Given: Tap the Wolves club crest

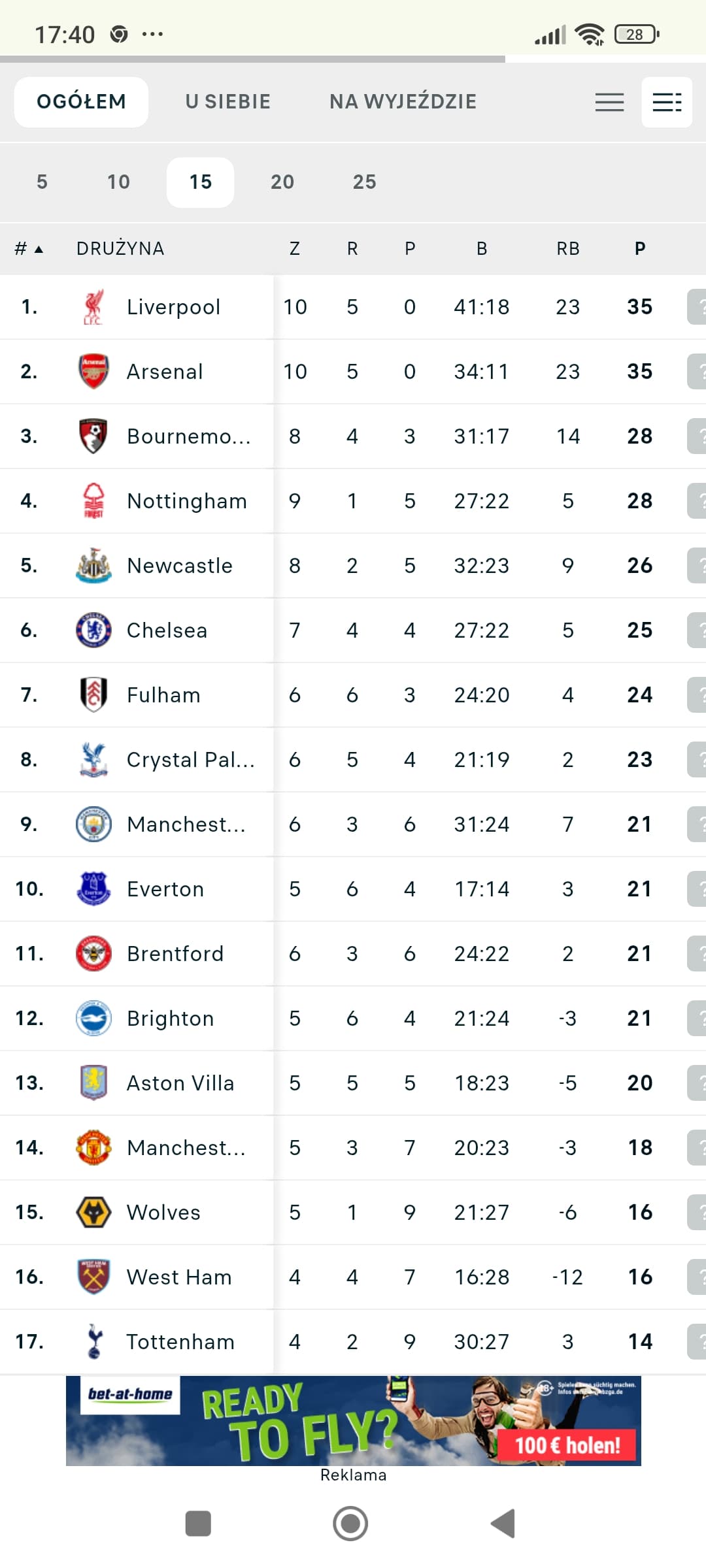Looking at the screenshot, I should 93,1213.
